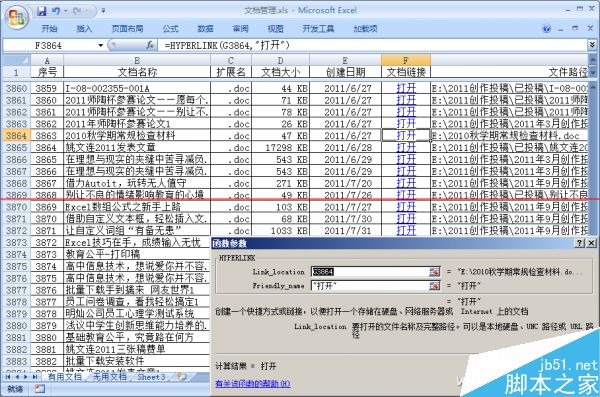Image resolution: width=600 pixels, height=397 pixels.
Task: Open Excel help question mark icon
Action: coord(546,28)
